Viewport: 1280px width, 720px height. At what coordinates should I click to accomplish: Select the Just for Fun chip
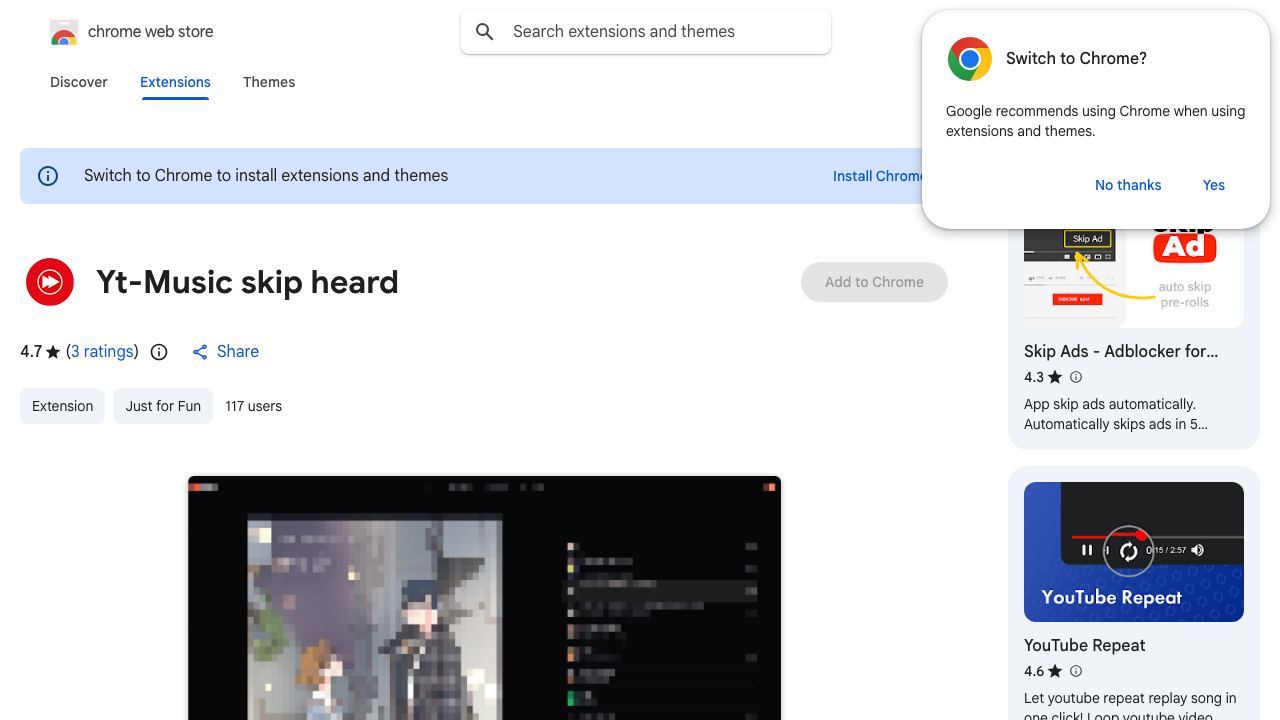[x=163, y=406]
